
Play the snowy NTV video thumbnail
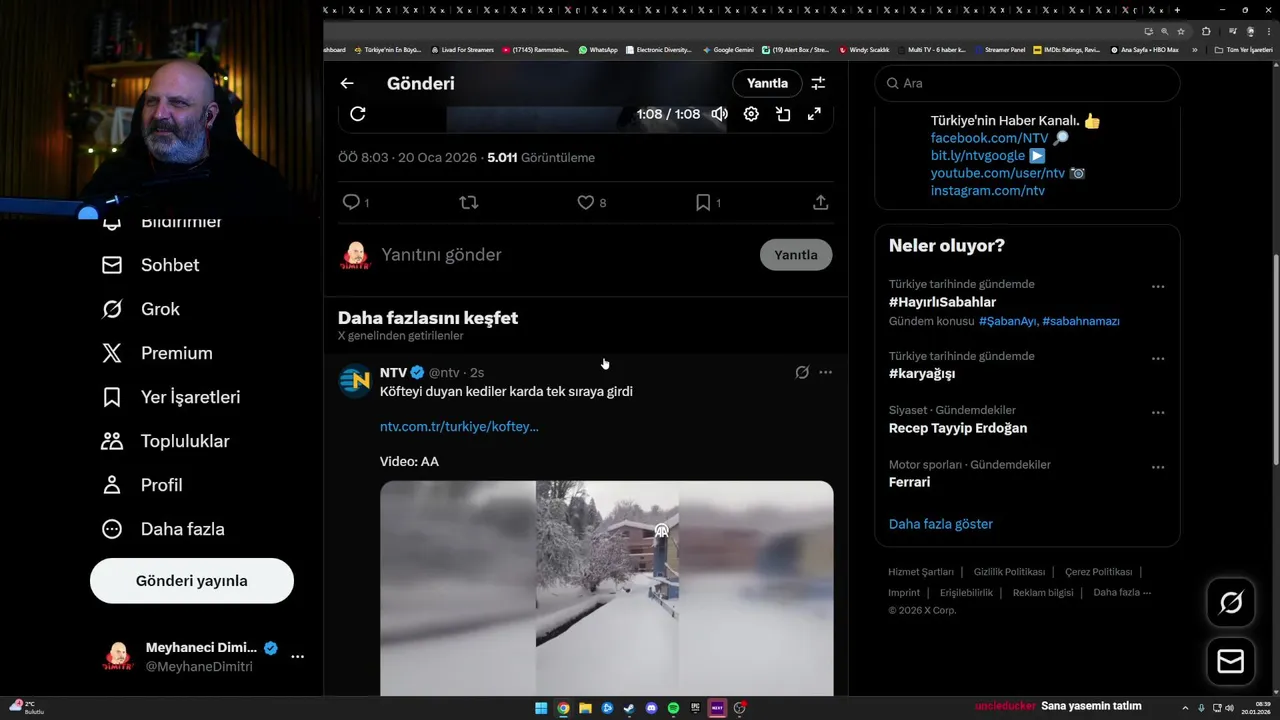tap(606, 588)
